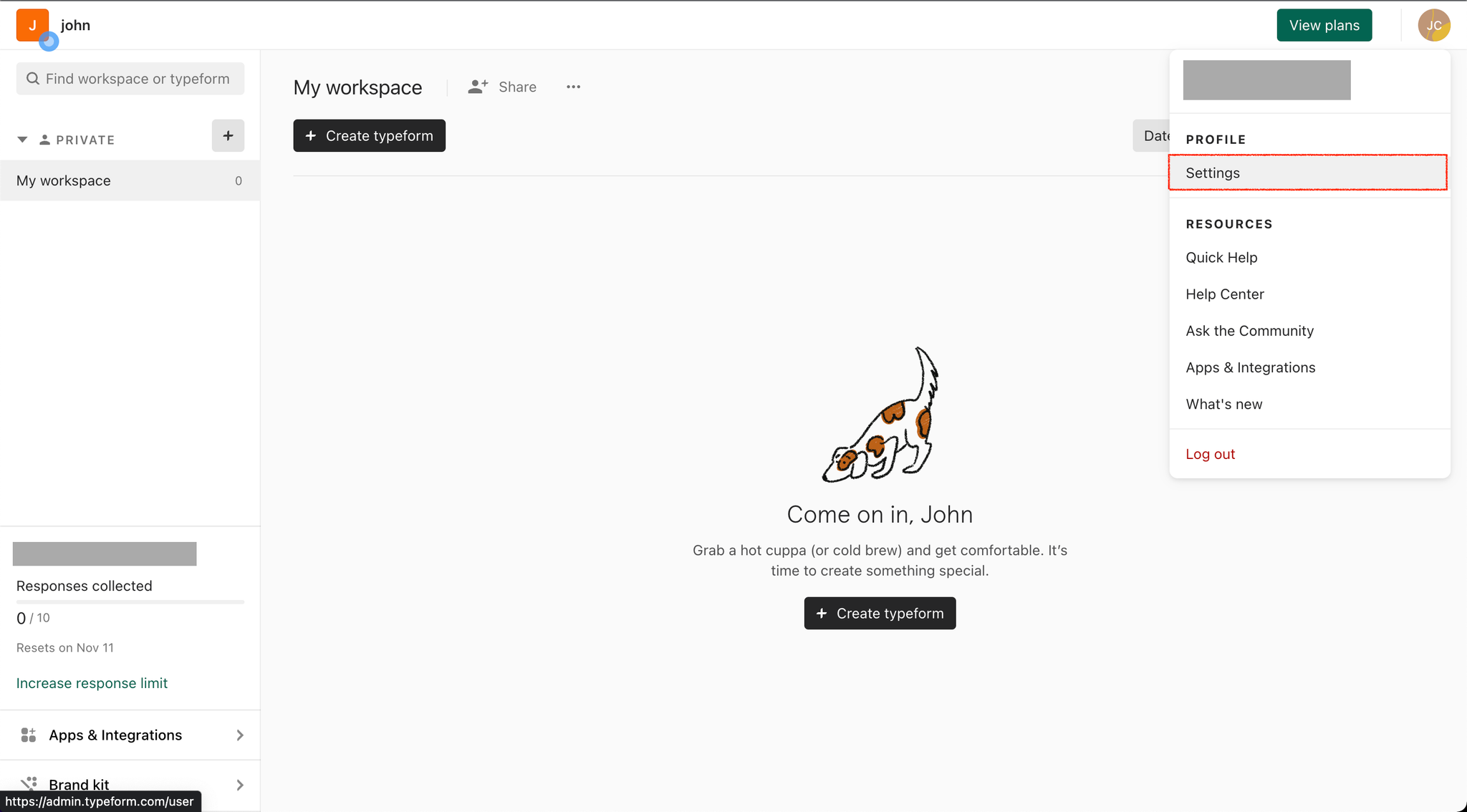
Task: Click Log out
Action: click(1210, 454)
